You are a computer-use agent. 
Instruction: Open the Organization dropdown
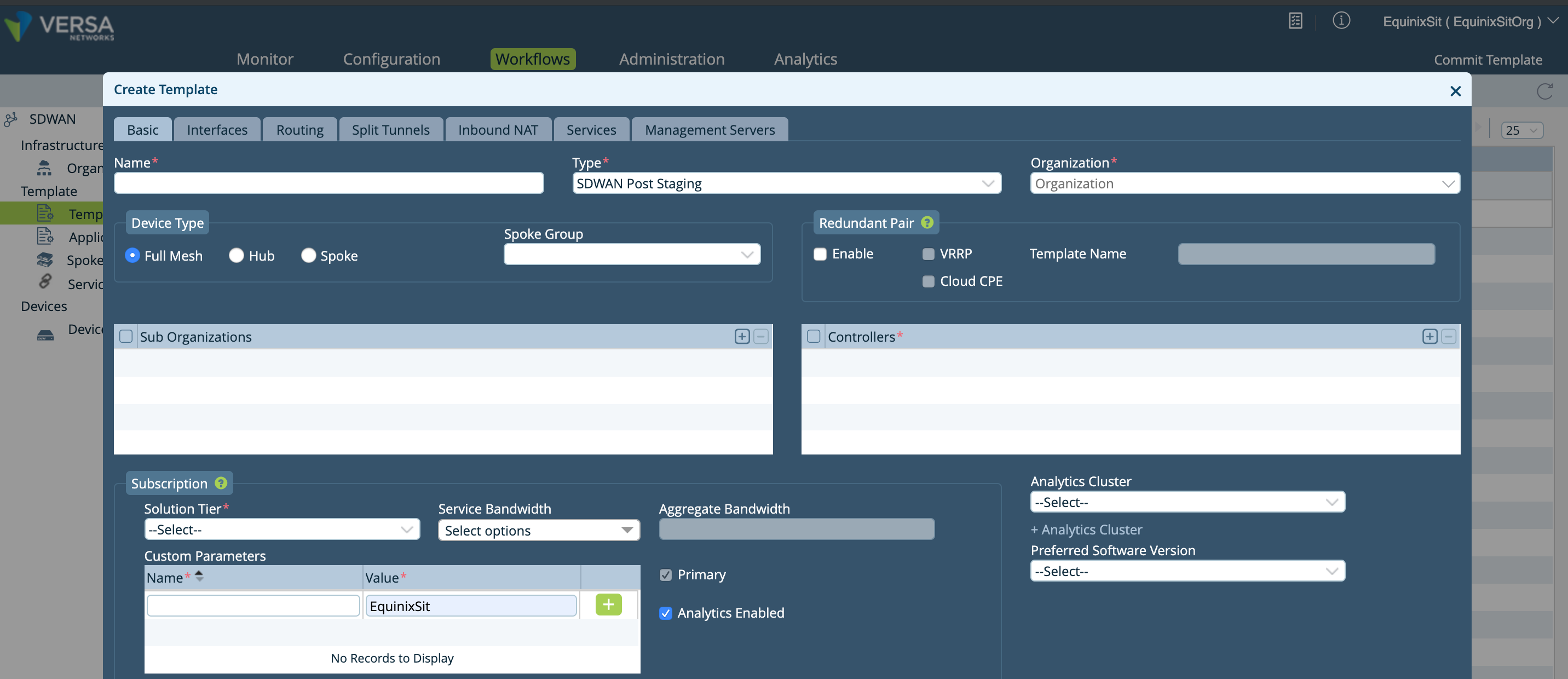pyautogui.click(x=1245, y=183)
